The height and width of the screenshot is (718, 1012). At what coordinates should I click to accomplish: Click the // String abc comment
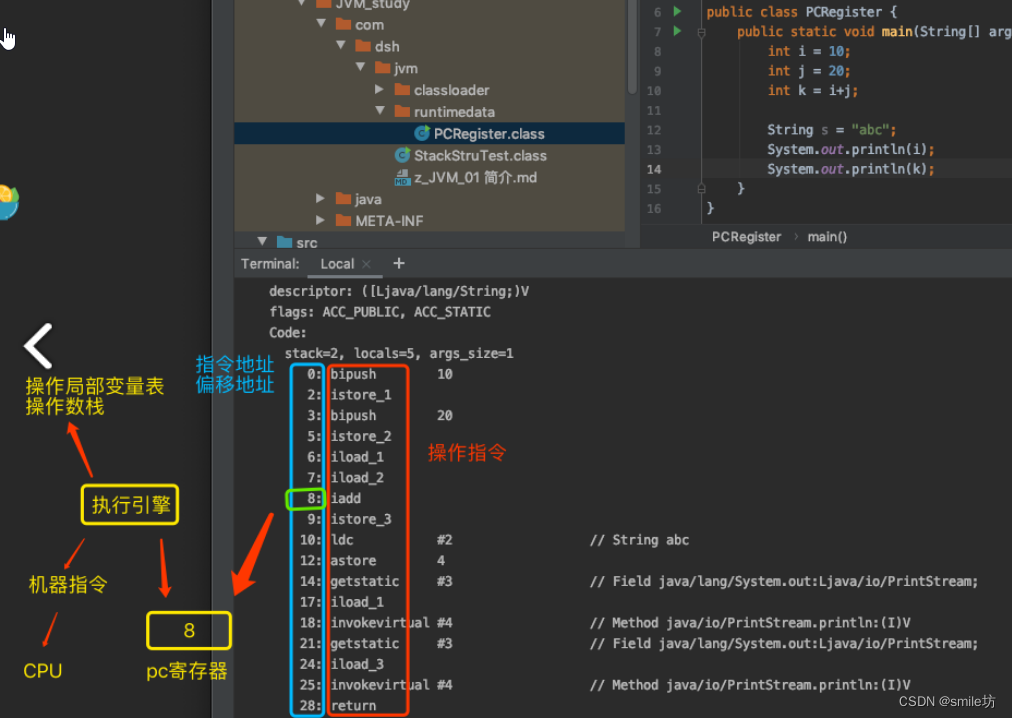(639, 539)
